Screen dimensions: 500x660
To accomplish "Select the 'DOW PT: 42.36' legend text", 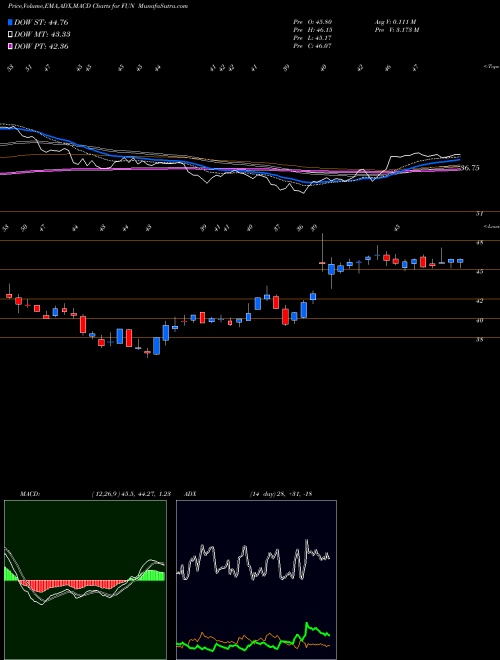I will (x=41, y=47).
